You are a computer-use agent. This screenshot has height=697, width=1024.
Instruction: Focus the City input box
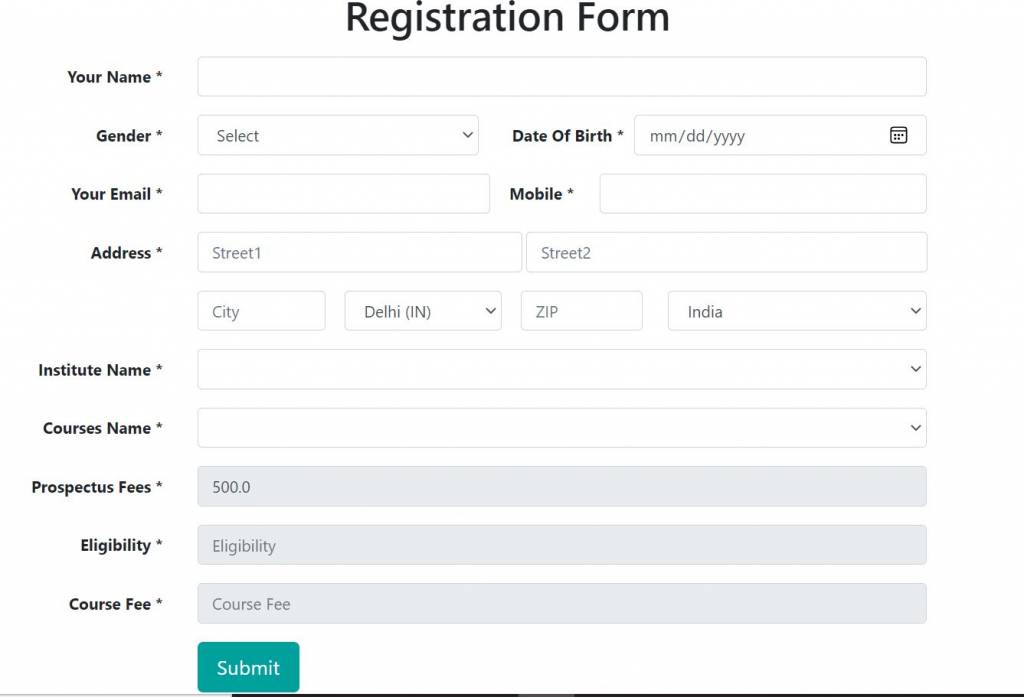(261, 312)
